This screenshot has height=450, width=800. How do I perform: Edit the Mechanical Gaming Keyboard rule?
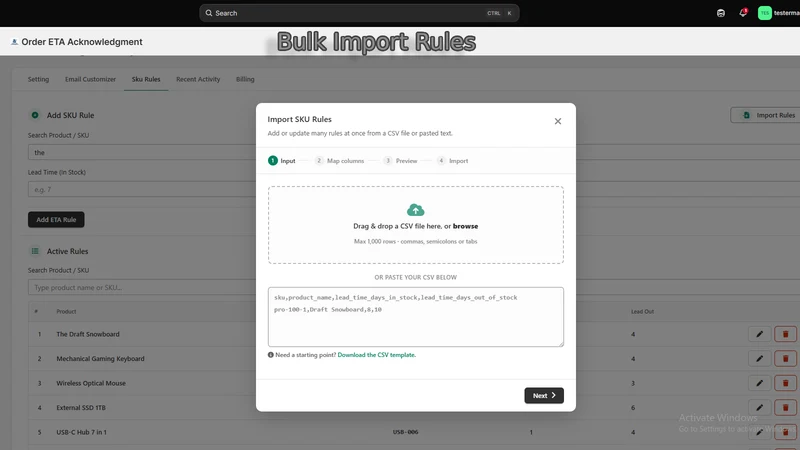click(759, 359)
